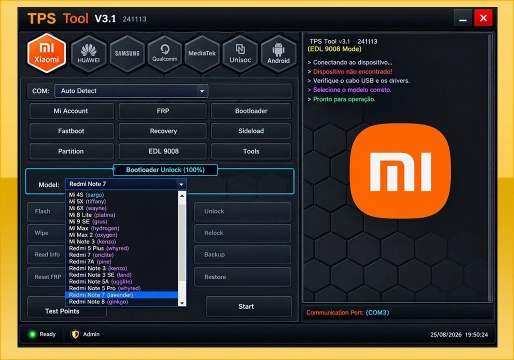Open the Sideload tab

[x=251, y=131]
